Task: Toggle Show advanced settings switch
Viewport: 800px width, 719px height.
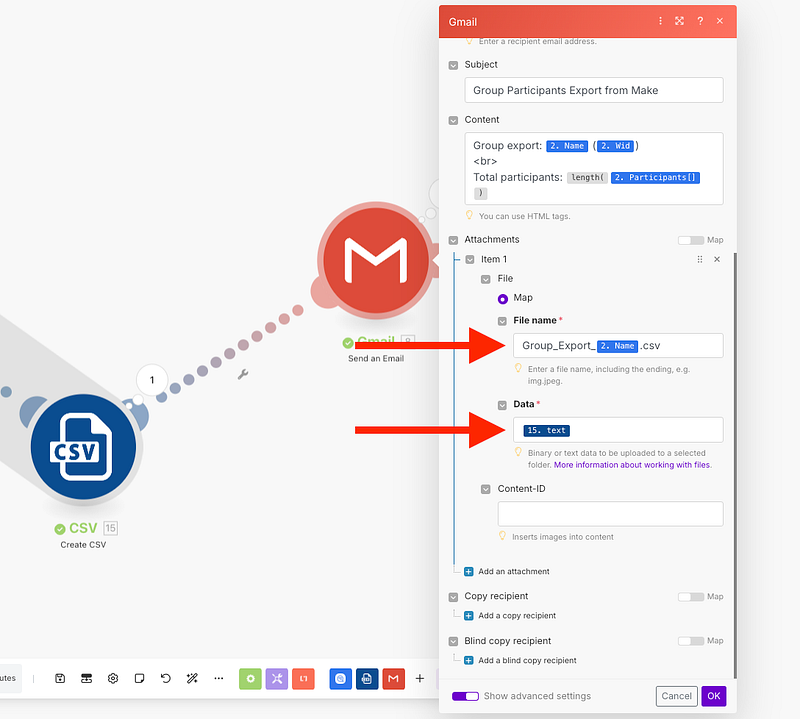Action: click(x=465, y=696)
